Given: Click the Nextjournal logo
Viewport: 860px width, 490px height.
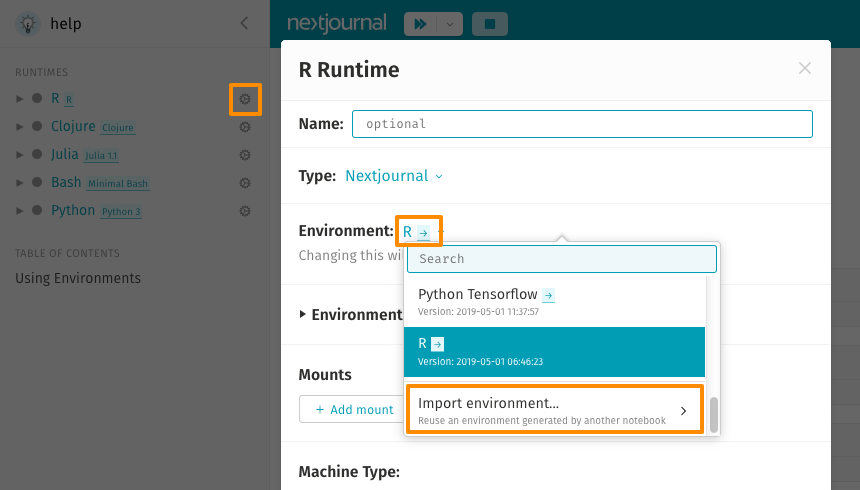Looking at the screenshot, I should (337, 23).
